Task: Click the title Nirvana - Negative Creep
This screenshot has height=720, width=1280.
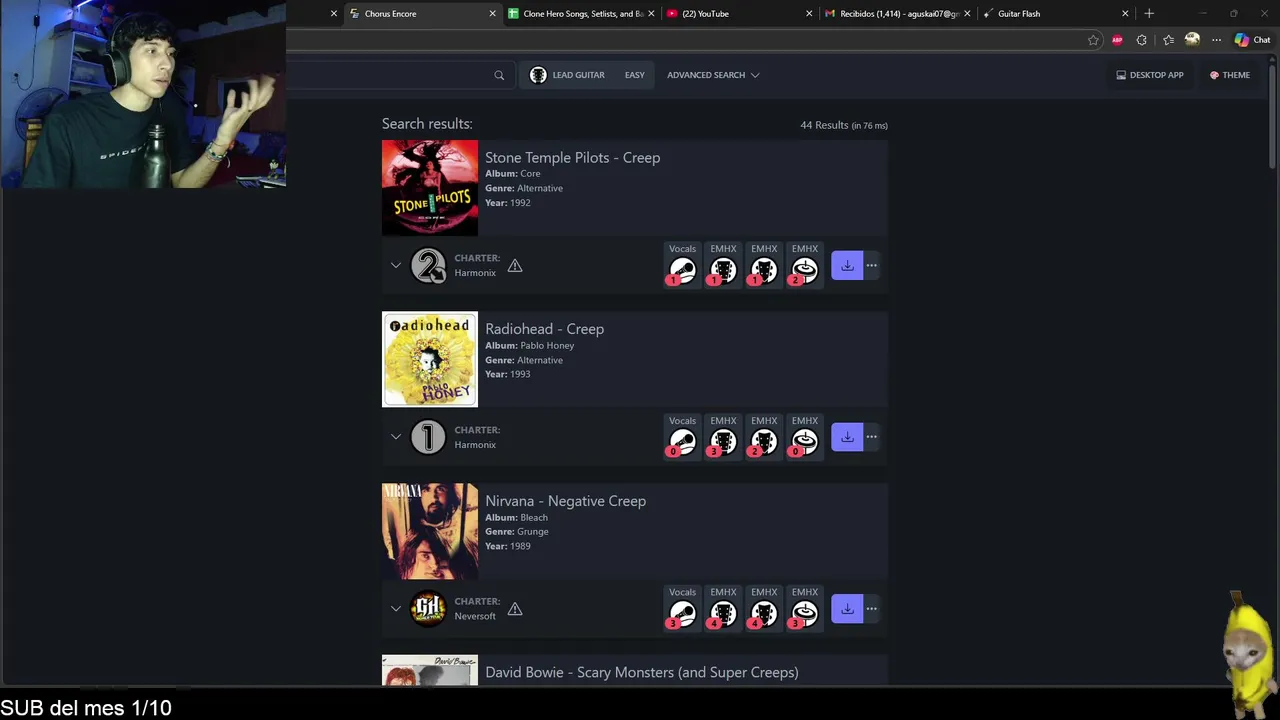Action: [x=565, y=501]
